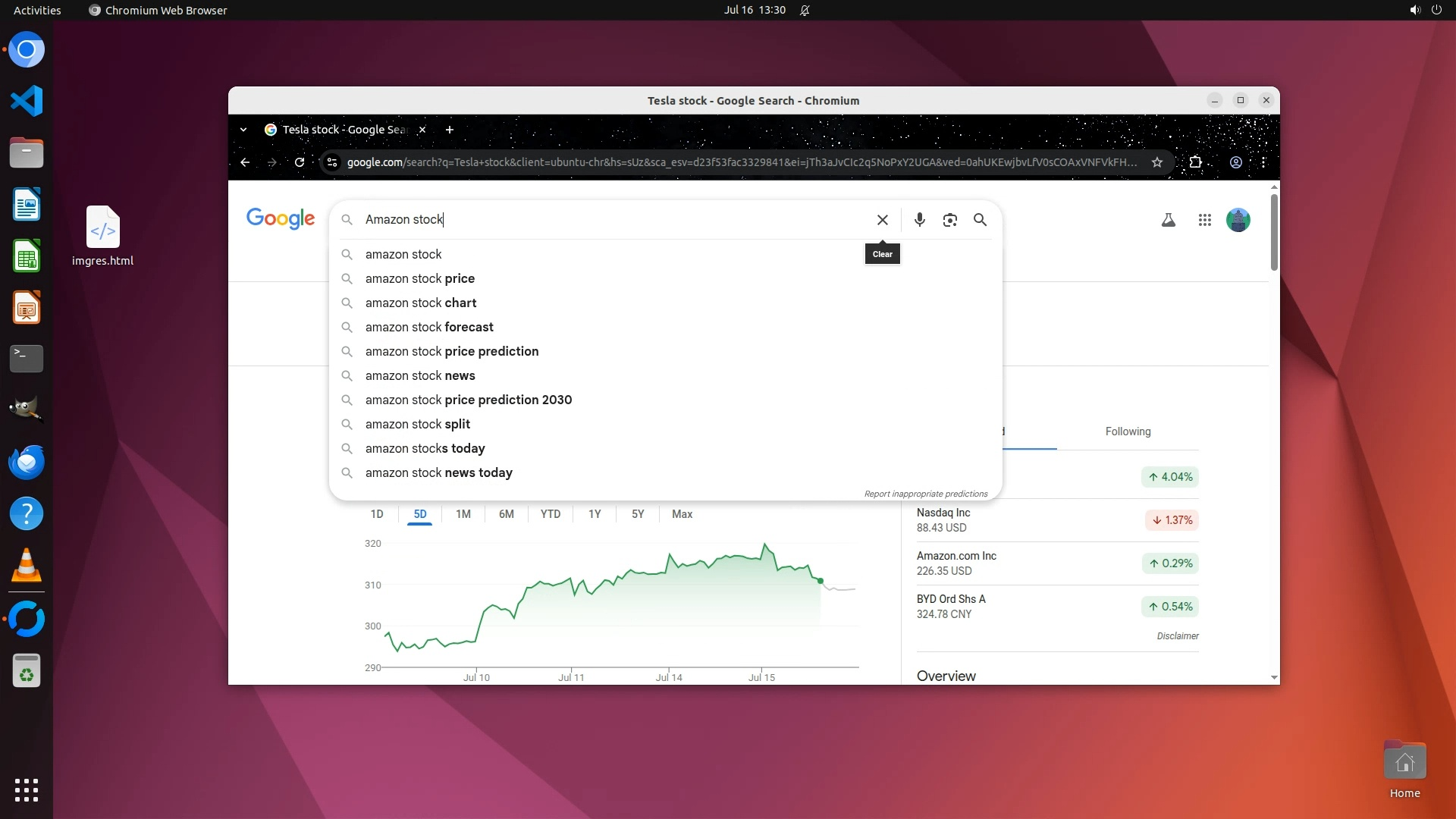This screenshot has height=819, width=1456.
Task: Choose suggestion amazon stock forecast
Action: (429, 327)
